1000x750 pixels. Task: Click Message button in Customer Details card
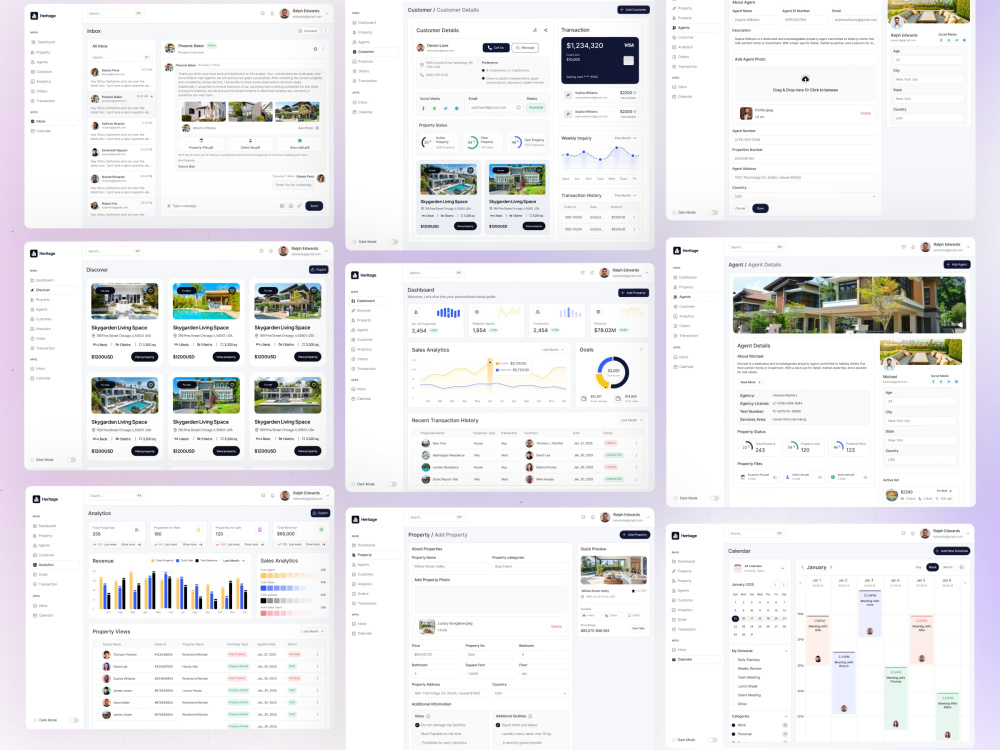(525, 47)
